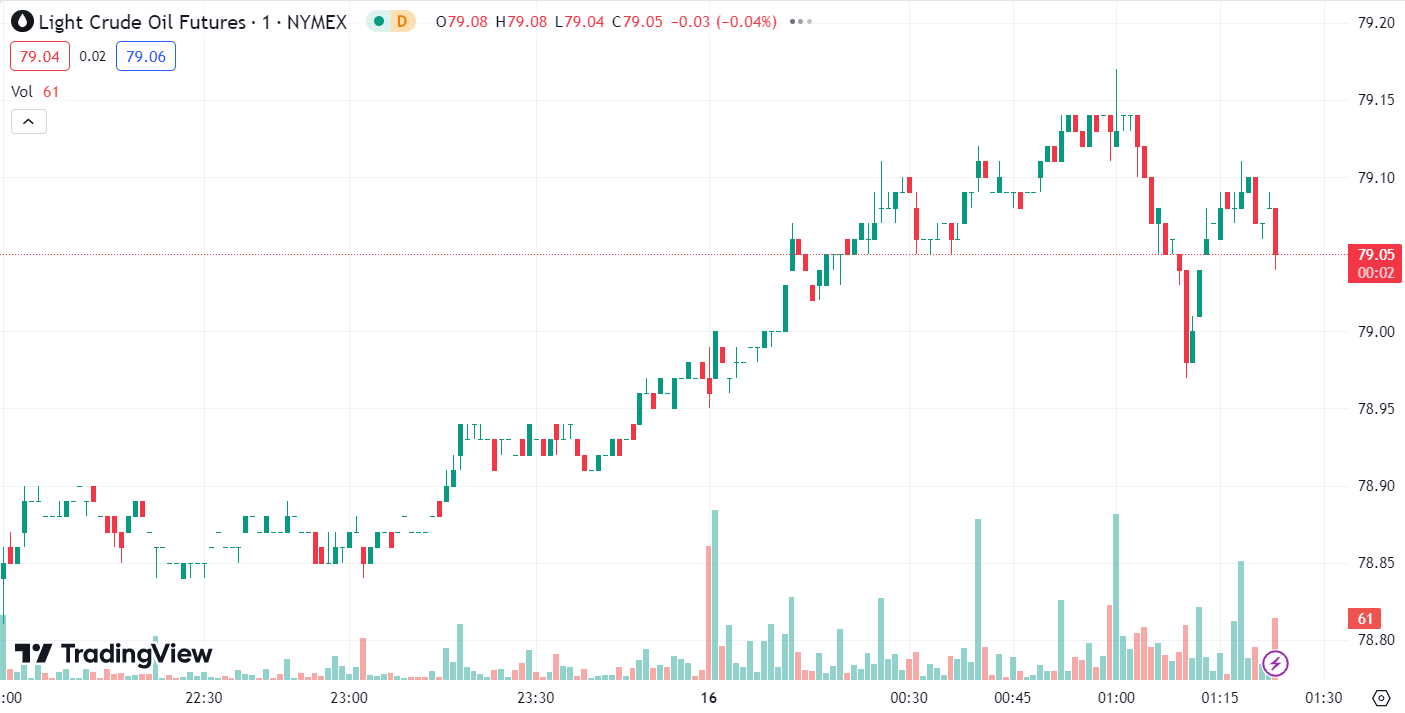Click the 0.02 spread value
This screenshot has width=1405, height=713.
click(92, 56)
